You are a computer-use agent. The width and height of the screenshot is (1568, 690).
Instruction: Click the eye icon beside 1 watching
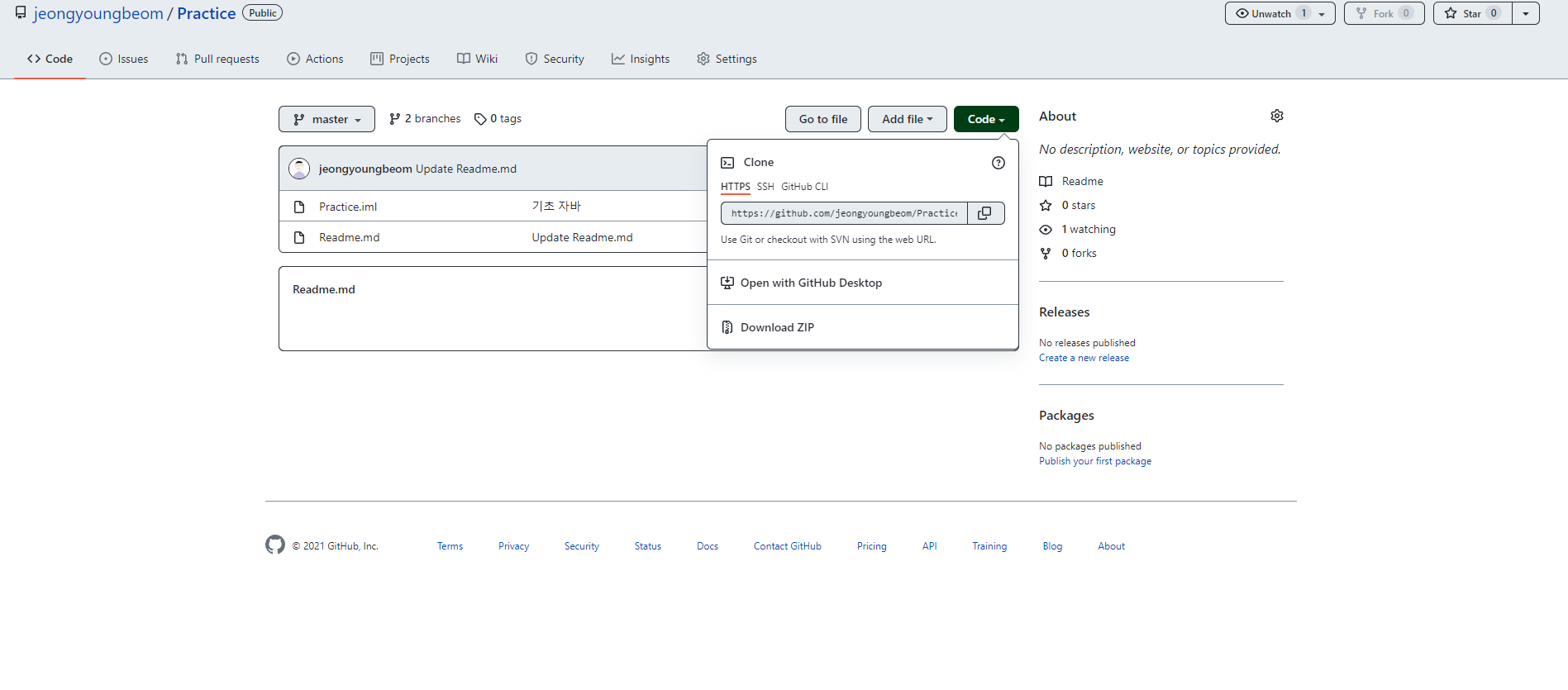pyautogui.click(x=1046, y=229)
